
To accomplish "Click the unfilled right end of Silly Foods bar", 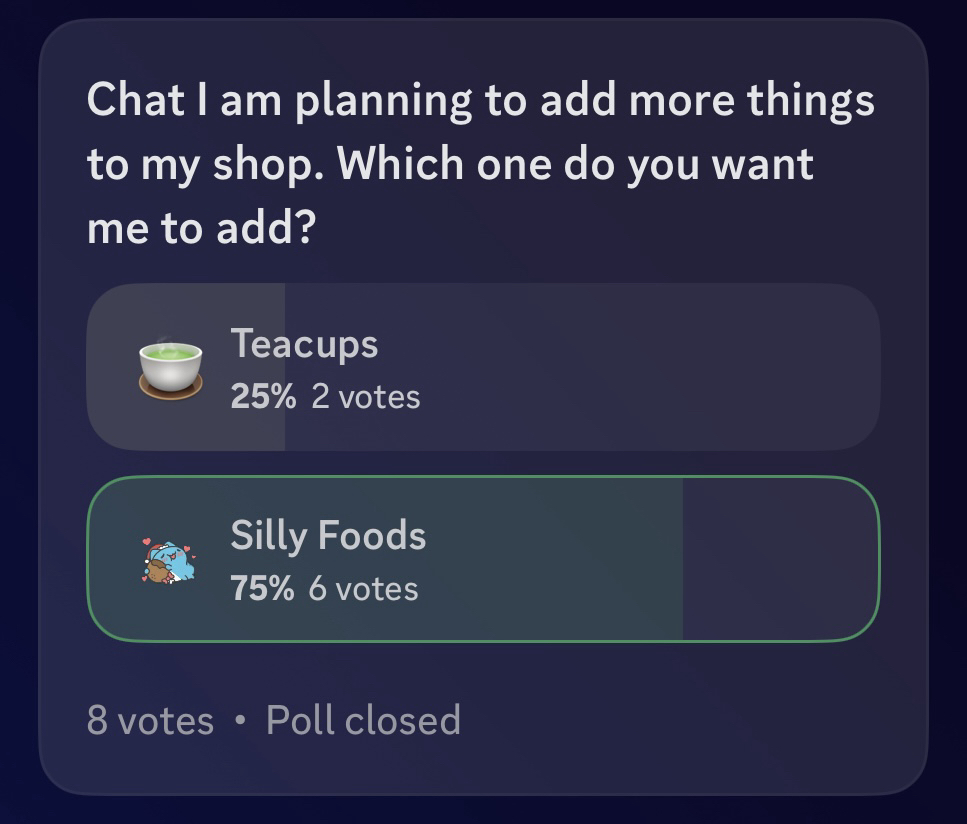I will tap(780, 560).
